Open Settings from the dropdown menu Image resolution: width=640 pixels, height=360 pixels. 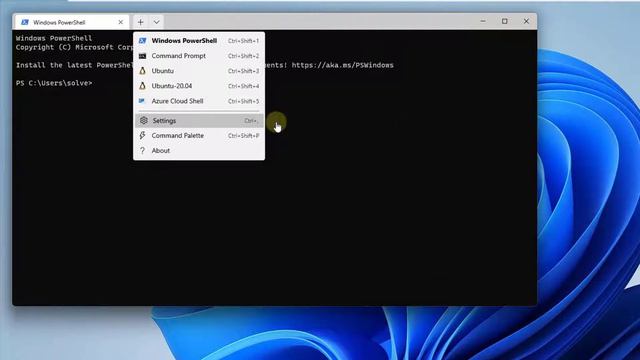pyautogui.click(x=199, y=120)
